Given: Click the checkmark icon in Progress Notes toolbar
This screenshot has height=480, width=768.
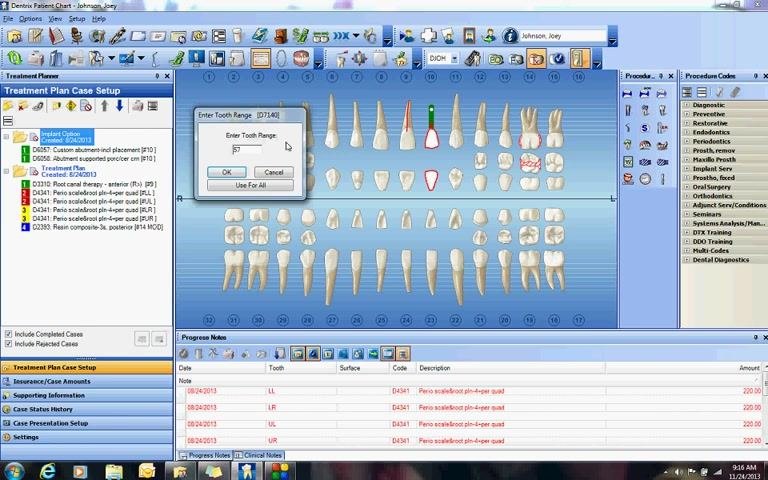Looking at the screenshot, I should tap(184, 353).
